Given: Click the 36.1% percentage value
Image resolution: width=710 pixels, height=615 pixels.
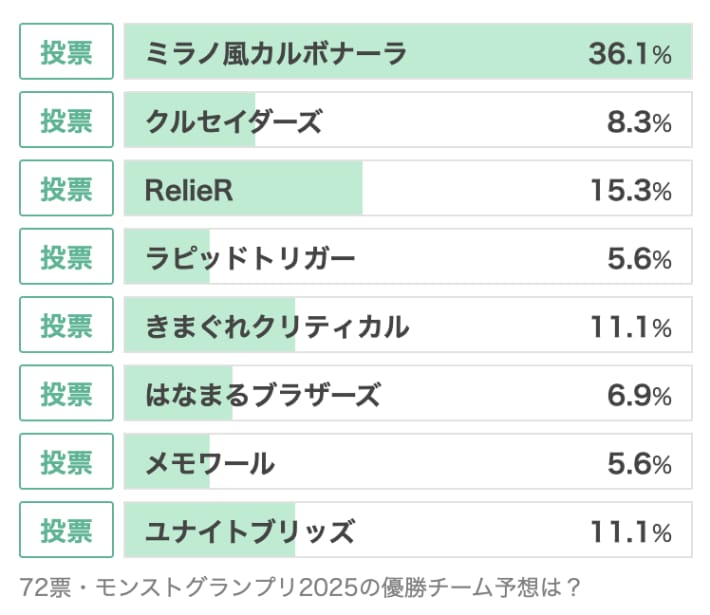Looking at the screenshot, I should point(629,53).
